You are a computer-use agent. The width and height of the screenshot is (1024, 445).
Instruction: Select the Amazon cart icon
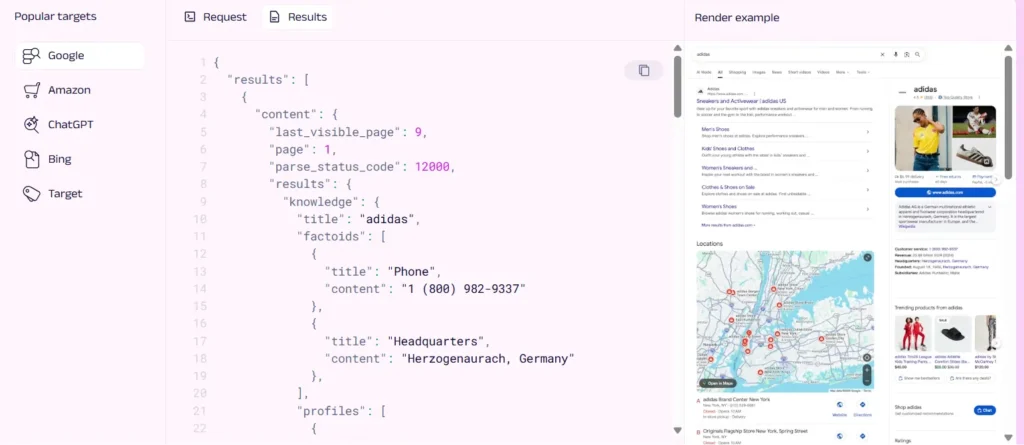(31, 90)
